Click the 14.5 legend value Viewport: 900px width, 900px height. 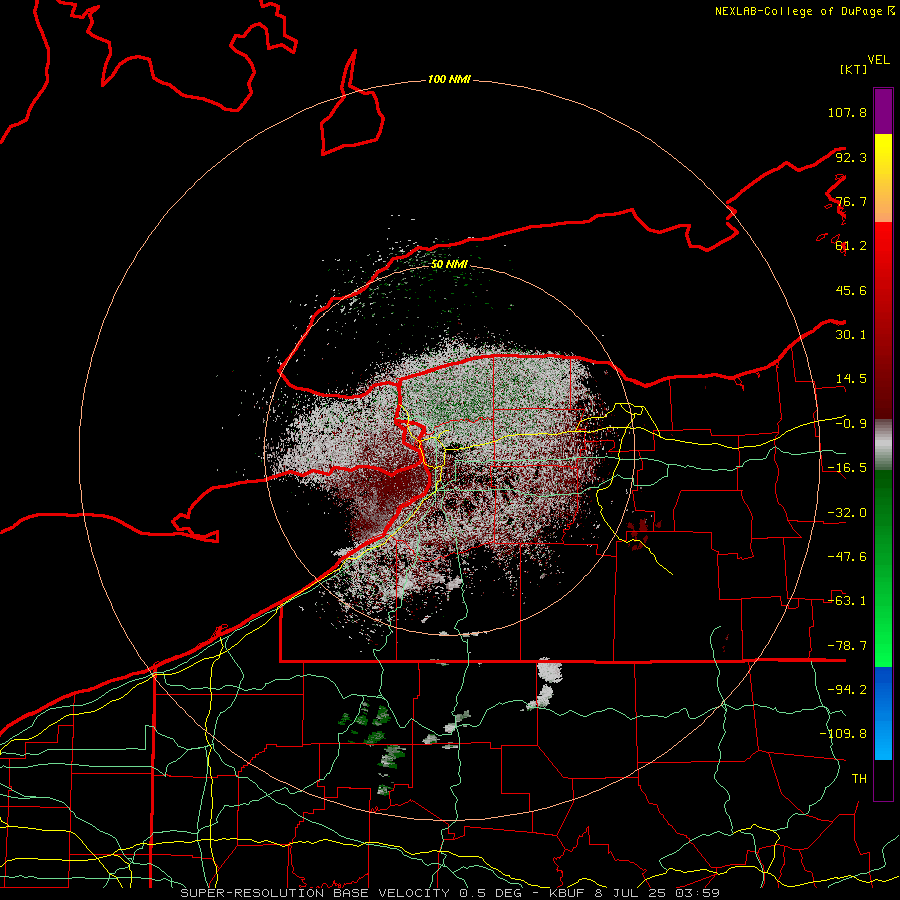[x=851, y=379]
